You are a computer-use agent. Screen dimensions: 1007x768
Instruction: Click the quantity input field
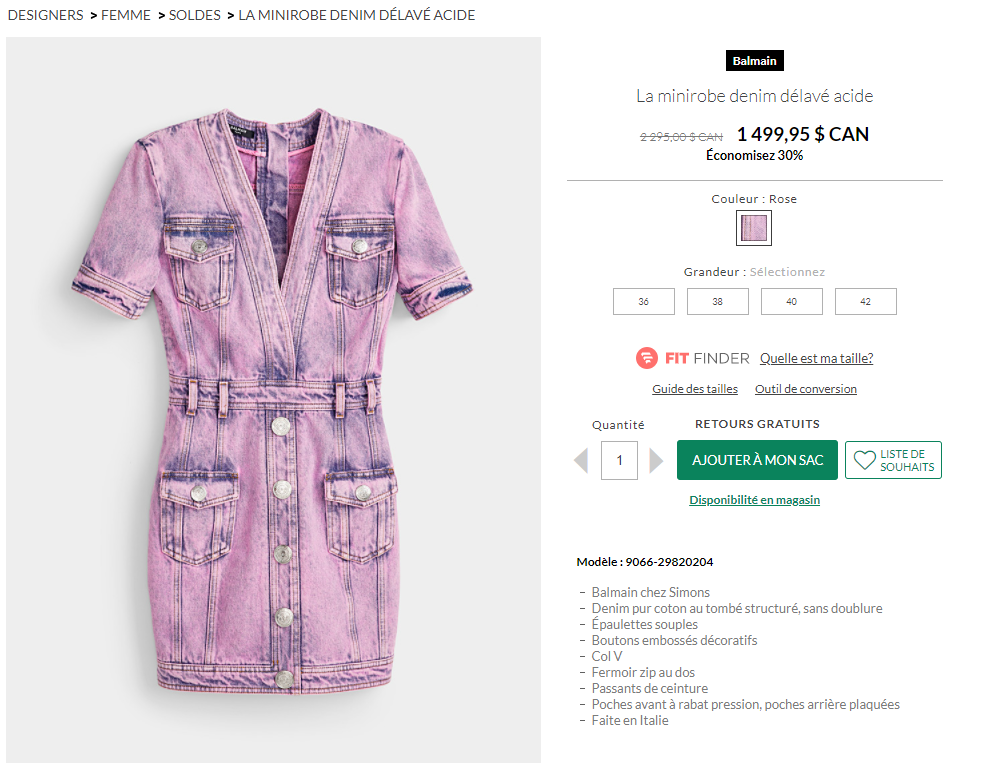click(619, 460)
